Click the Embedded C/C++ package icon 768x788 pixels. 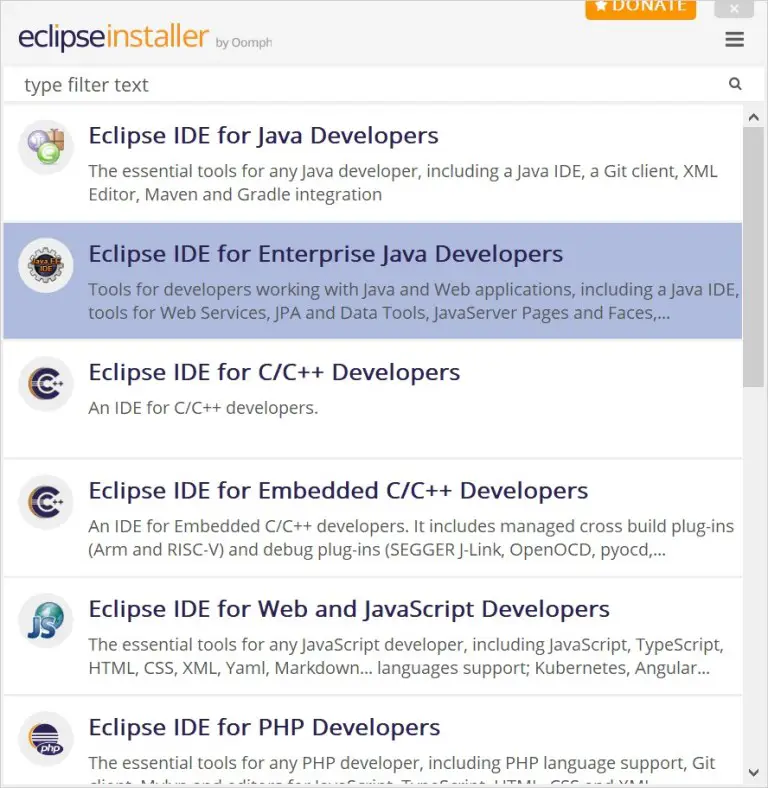[x=46, y=502]
